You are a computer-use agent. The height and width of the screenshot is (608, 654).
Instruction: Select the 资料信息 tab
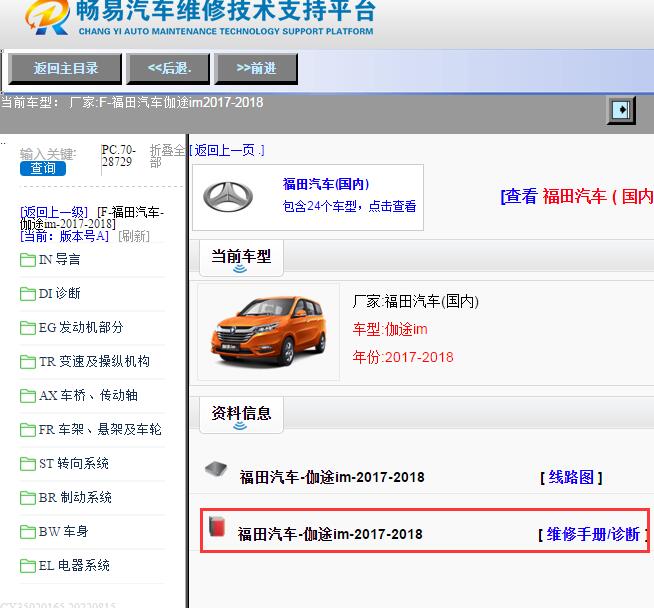click(x=241, y=415)
